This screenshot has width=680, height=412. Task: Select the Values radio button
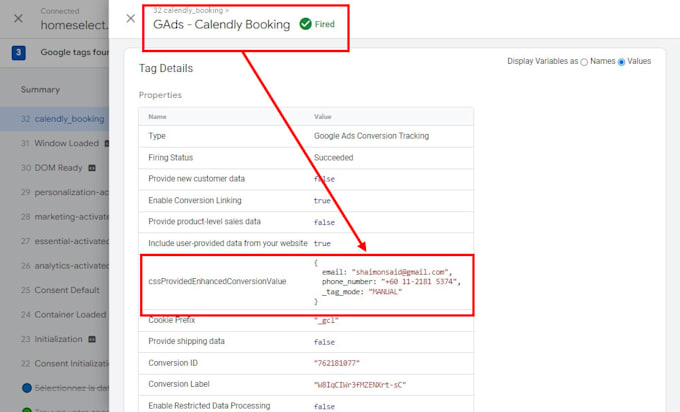tap(621, 62)
